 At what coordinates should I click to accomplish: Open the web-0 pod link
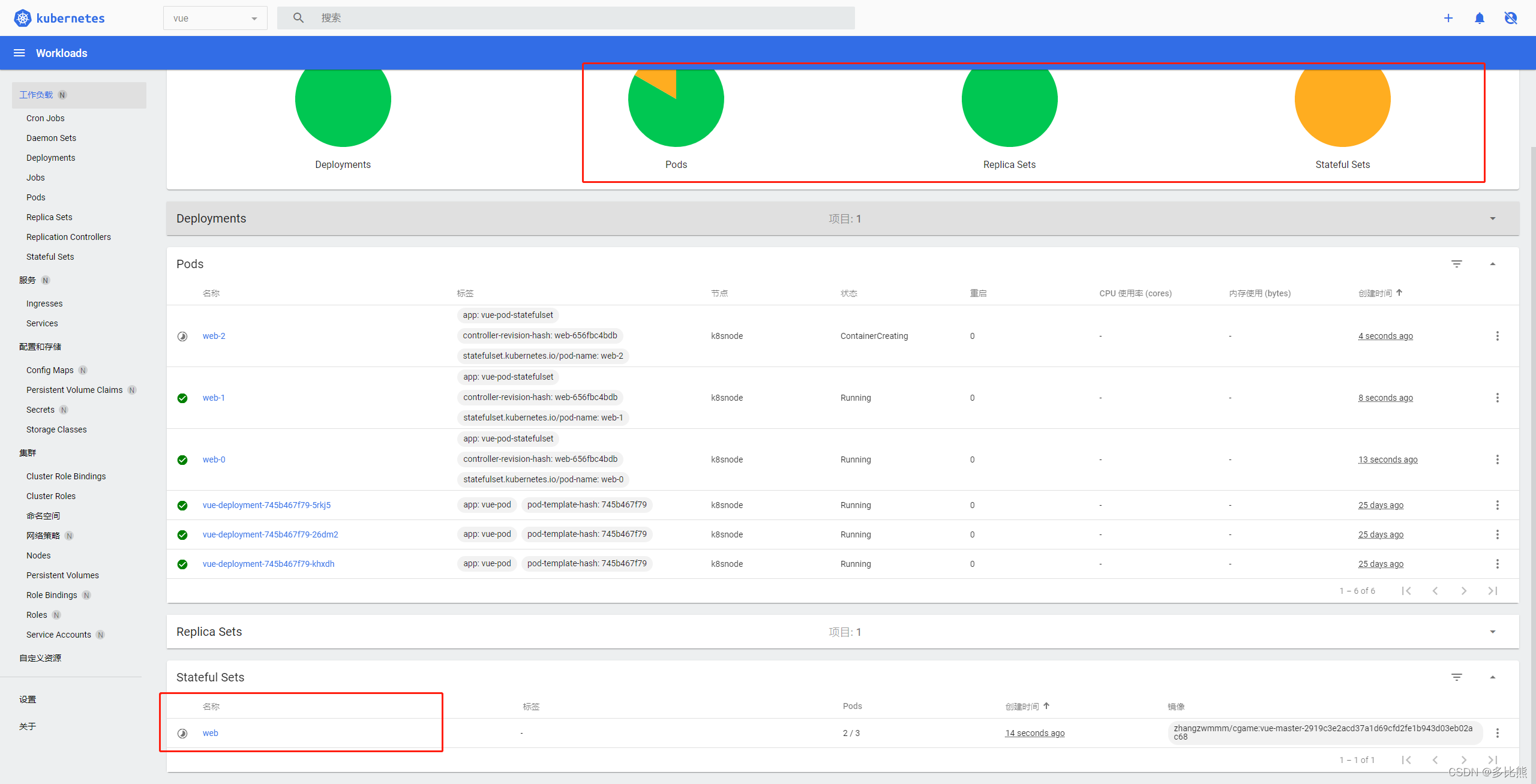click(214, 459)
